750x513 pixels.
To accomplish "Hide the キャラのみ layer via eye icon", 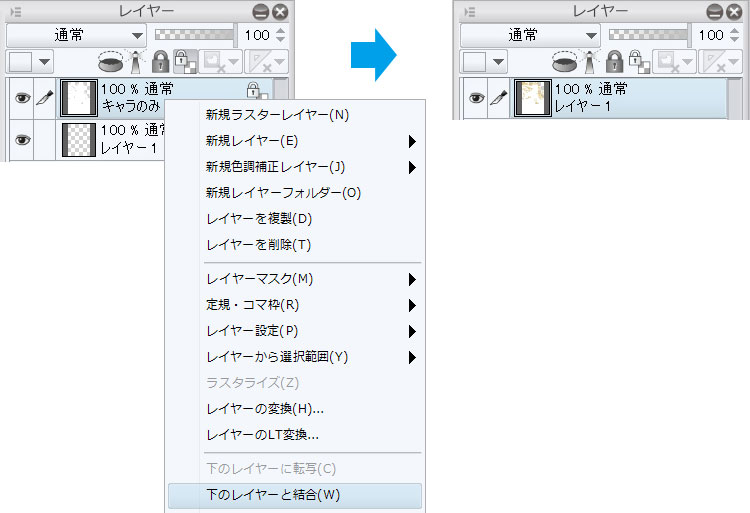I will click(x=22, y=98).
